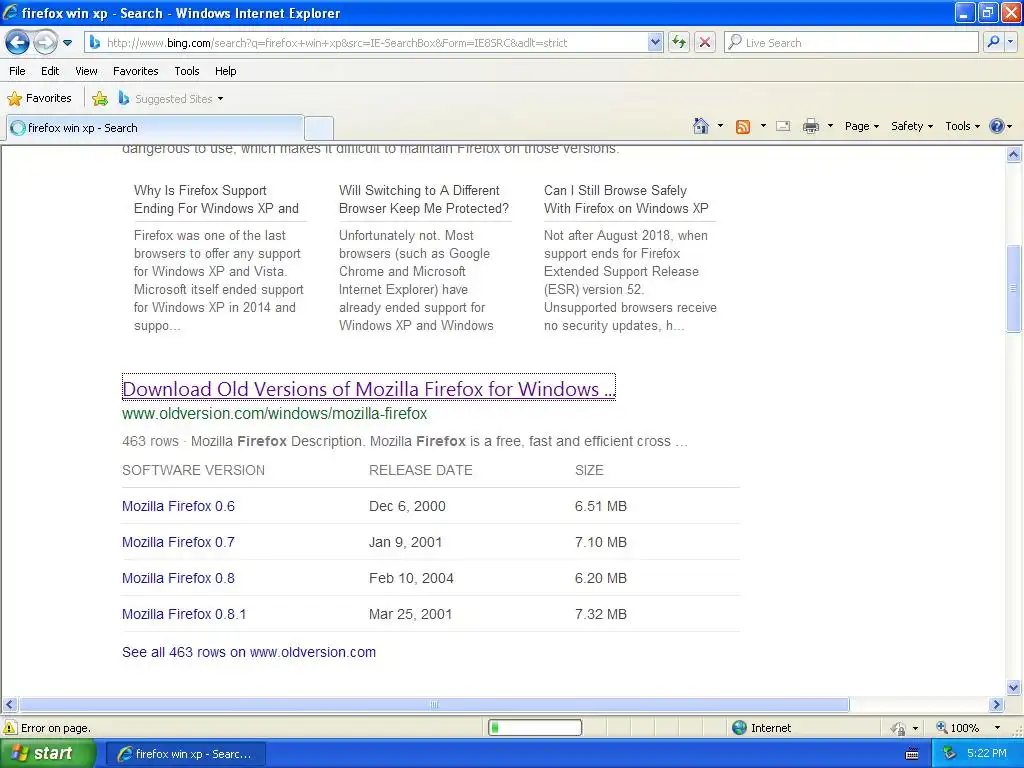Open the Help menu
The width and height of the screenshot is (1024, 768).
(x=225, y=71)
